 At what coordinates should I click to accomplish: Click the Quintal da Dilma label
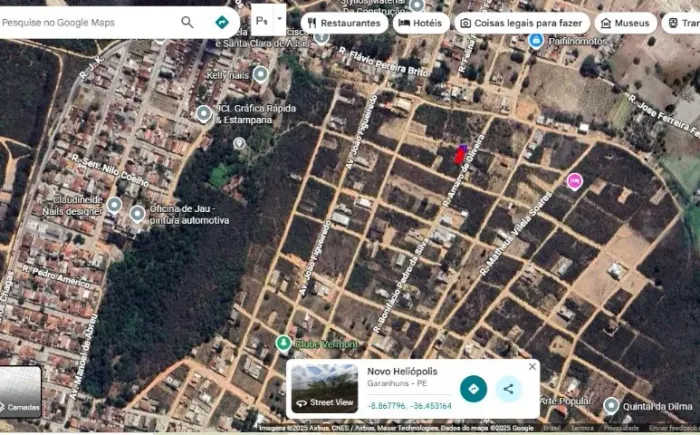657,406
